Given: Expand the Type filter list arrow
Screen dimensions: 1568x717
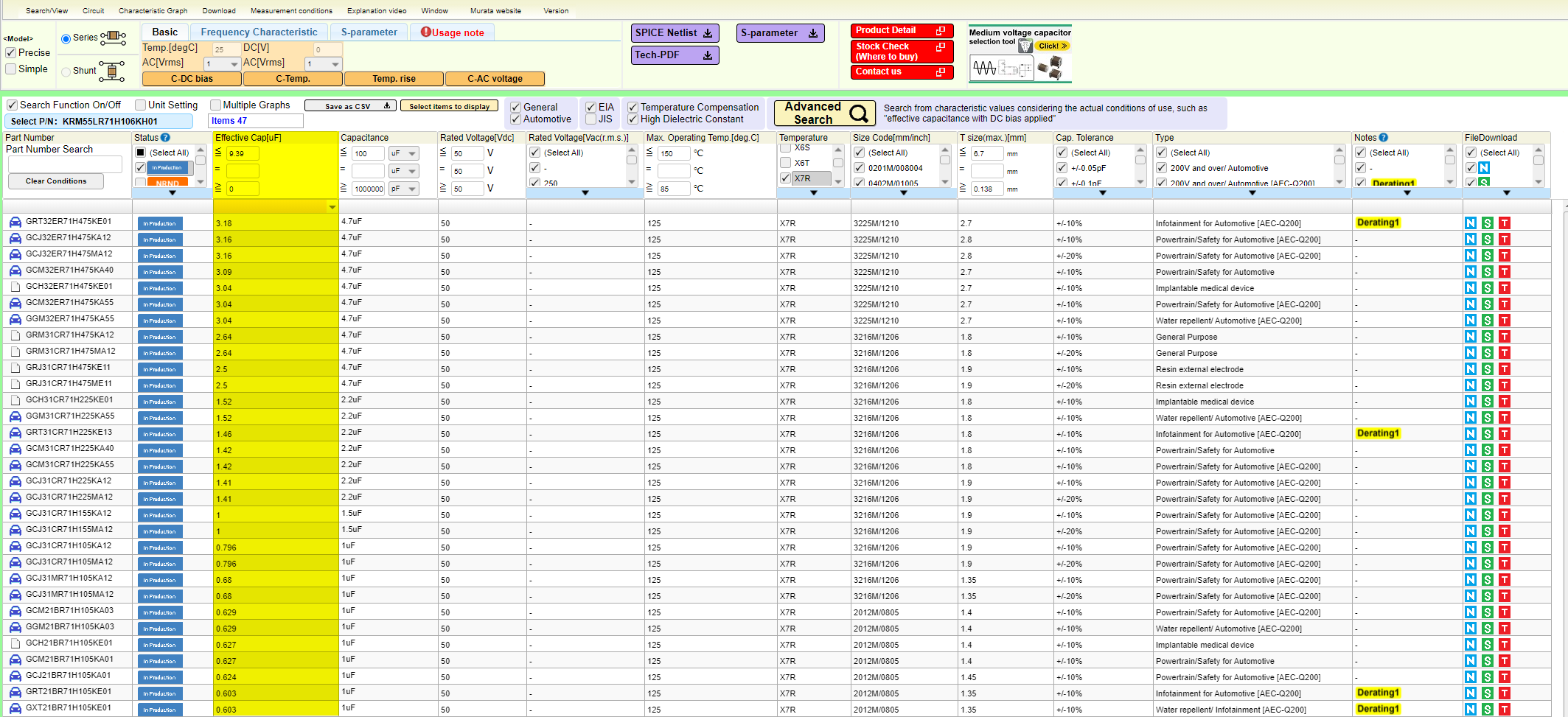Looking at the screenshot, I should (x=1252, y=193).
